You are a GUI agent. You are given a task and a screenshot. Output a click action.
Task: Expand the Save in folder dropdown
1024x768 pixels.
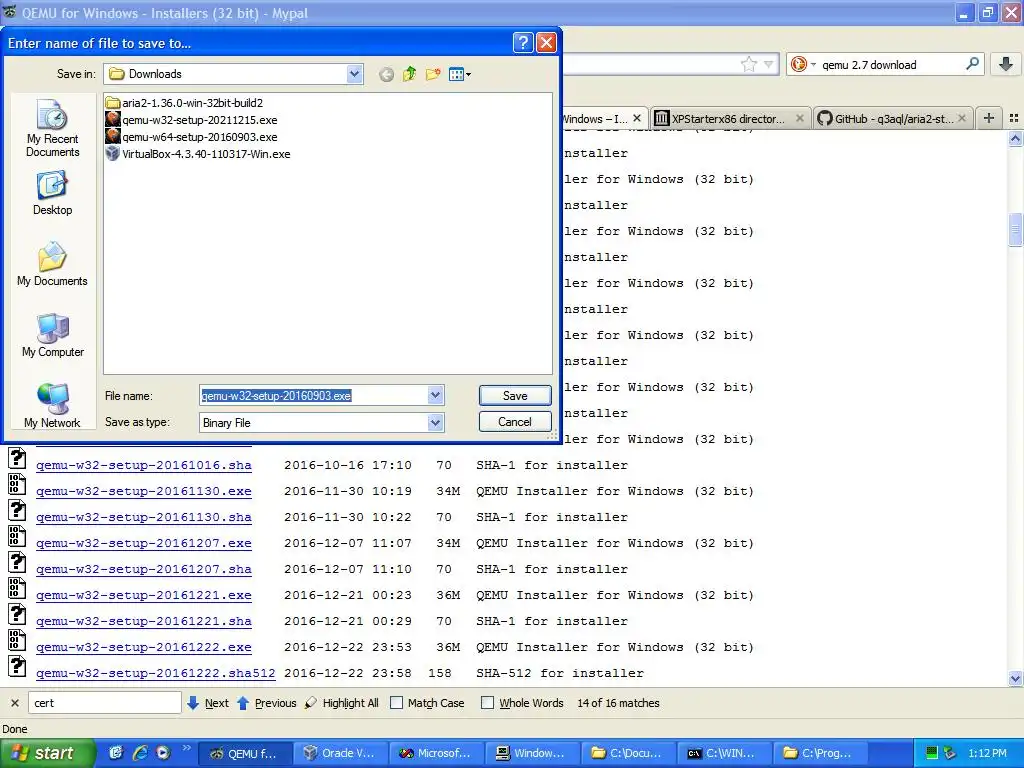coord(355,74)
